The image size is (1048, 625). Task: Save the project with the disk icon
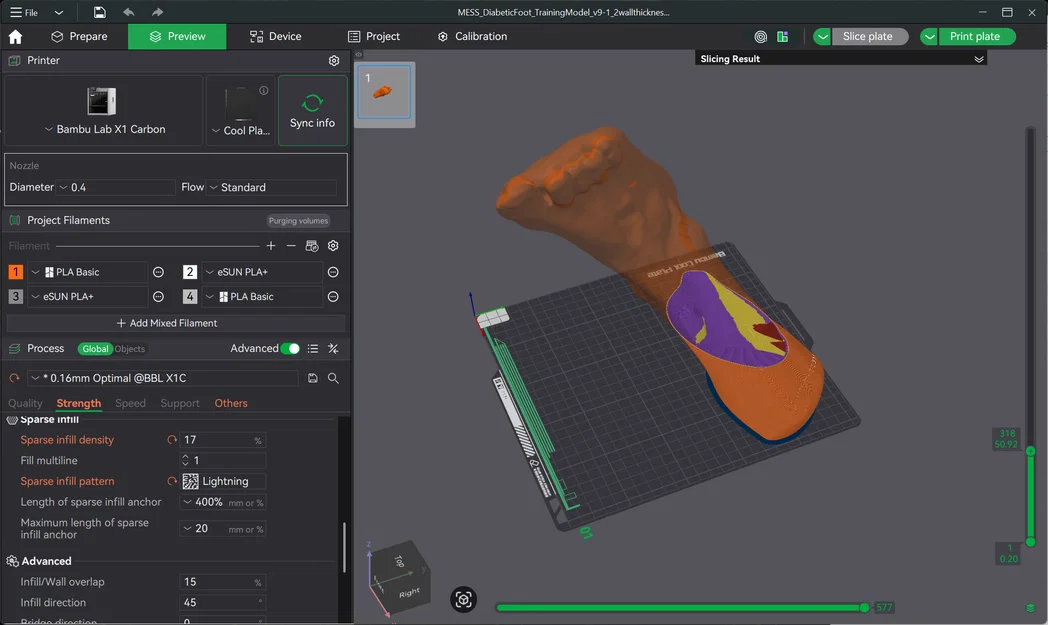(100, 12)
